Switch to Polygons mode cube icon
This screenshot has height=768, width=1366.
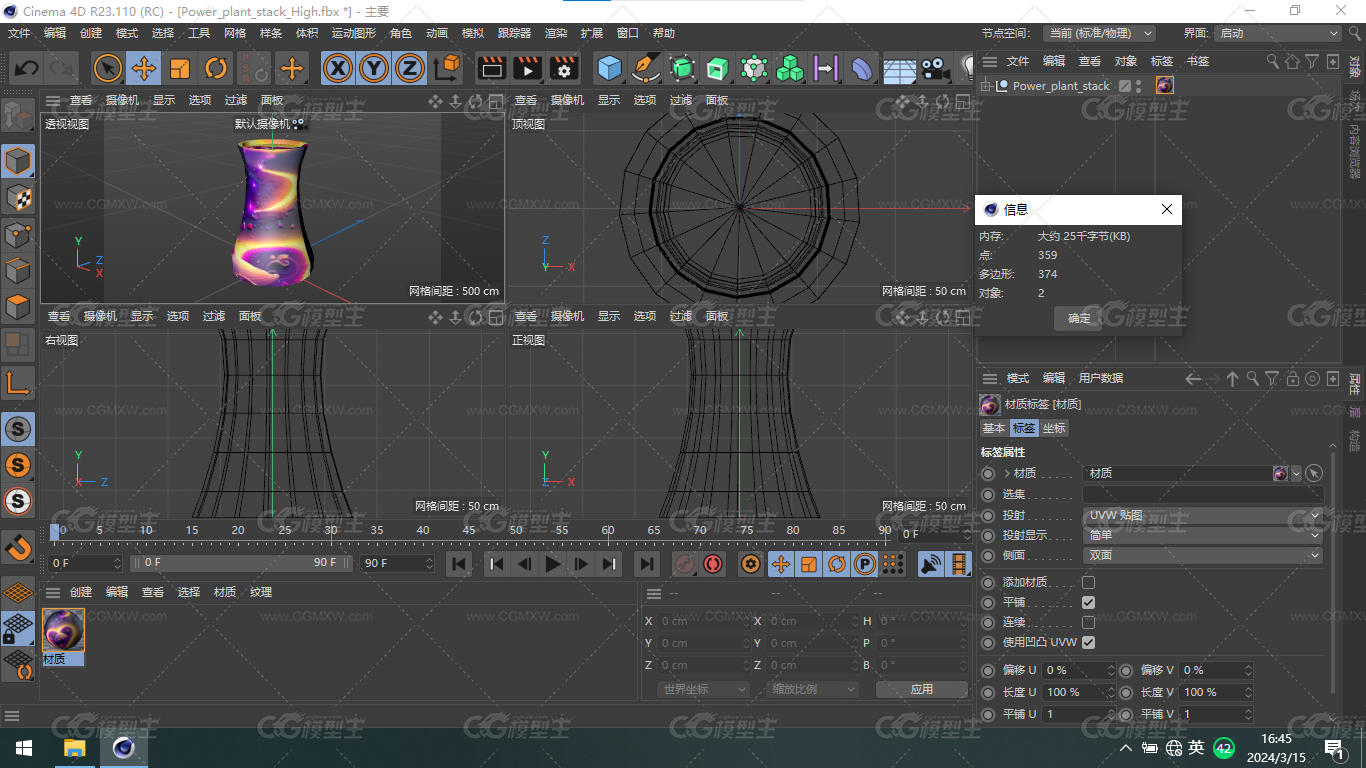19,306
